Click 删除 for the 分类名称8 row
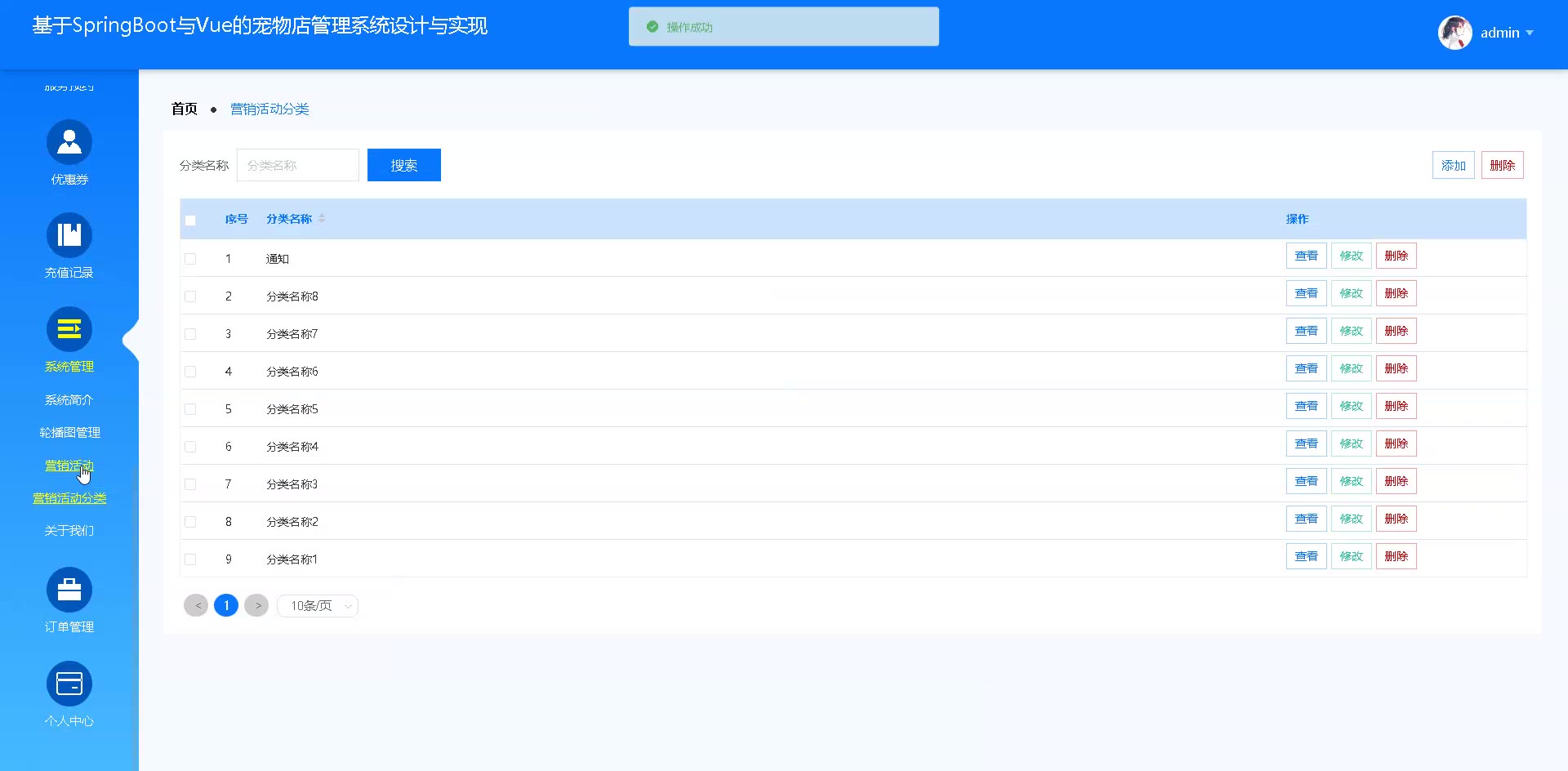The width and height of the screenshot is (1568, 771). pyautogui.click(x=1396, y=293)
